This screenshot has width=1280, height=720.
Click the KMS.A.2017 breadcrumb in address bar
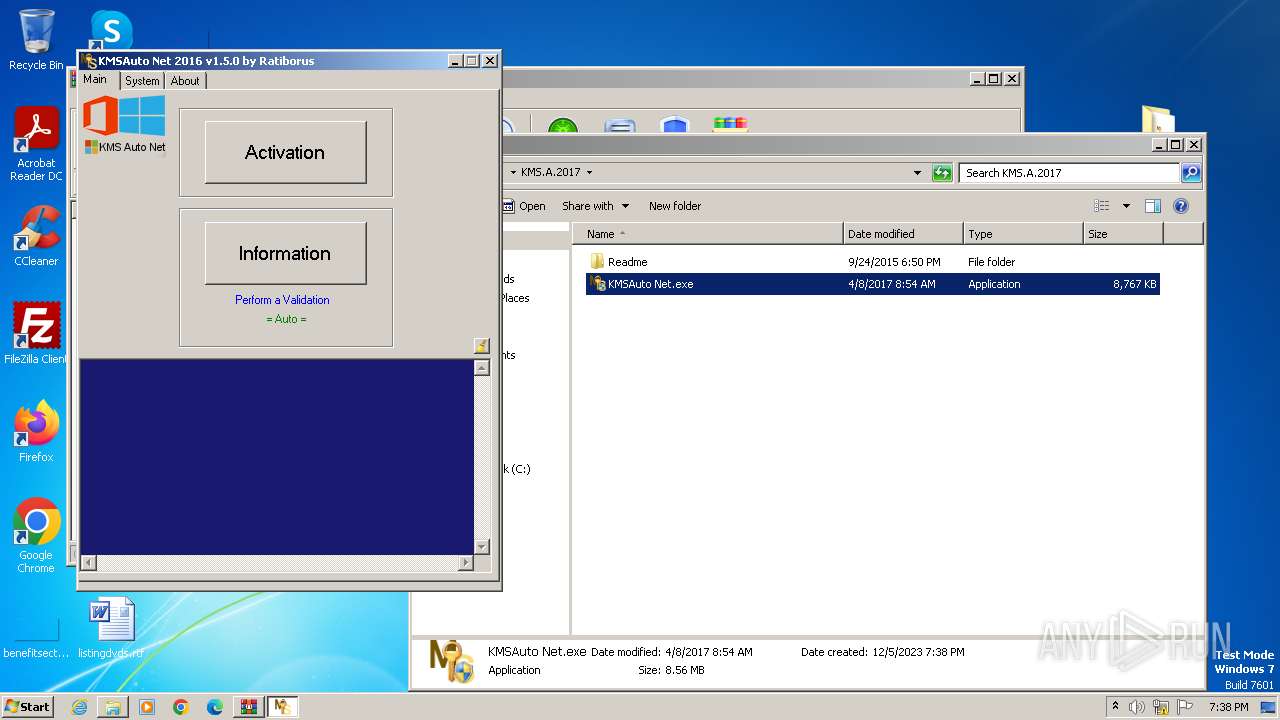[x=550, y=173]
